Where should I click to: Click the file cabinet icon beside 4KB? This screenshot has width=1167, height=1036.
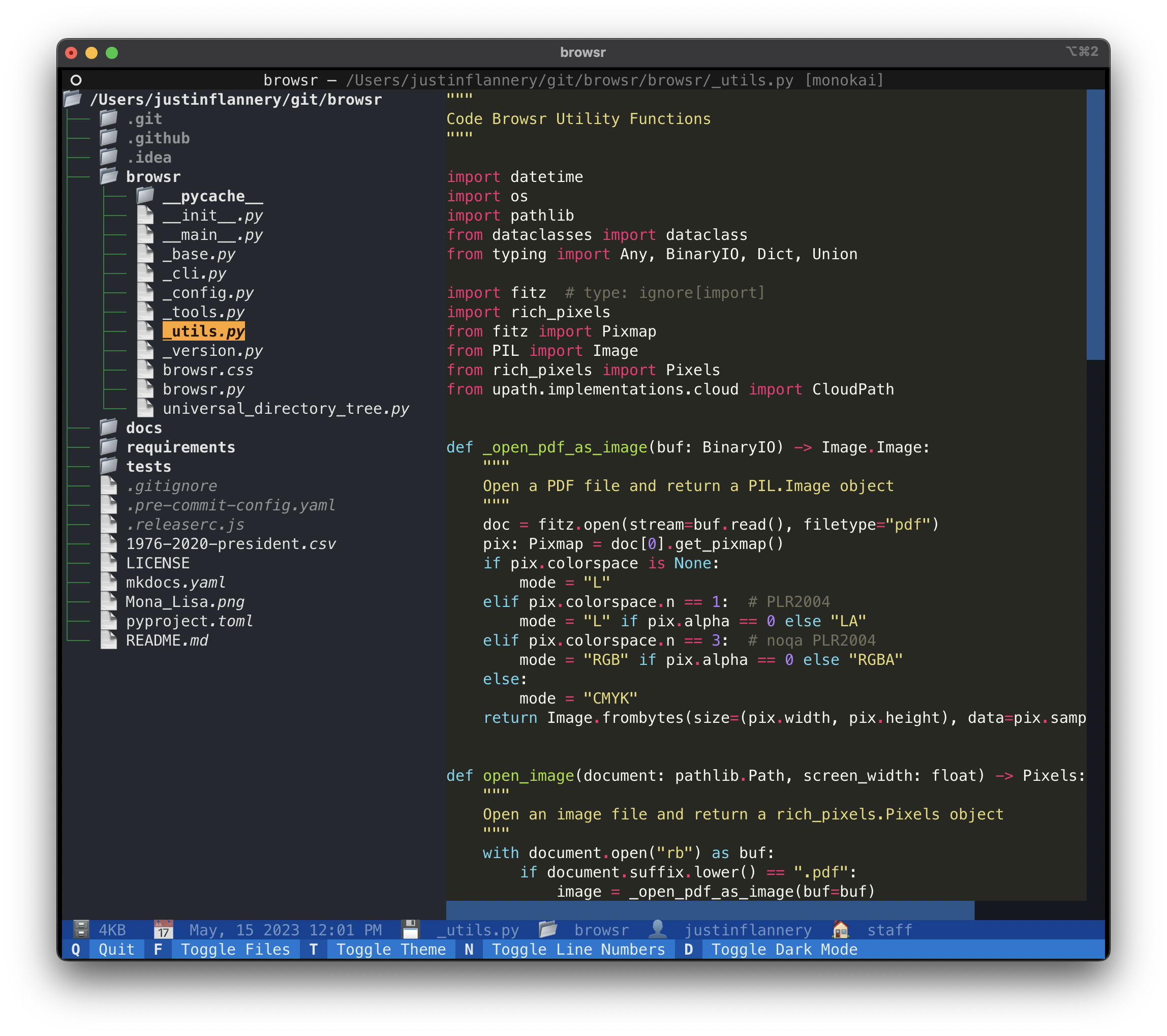point(81,930)
